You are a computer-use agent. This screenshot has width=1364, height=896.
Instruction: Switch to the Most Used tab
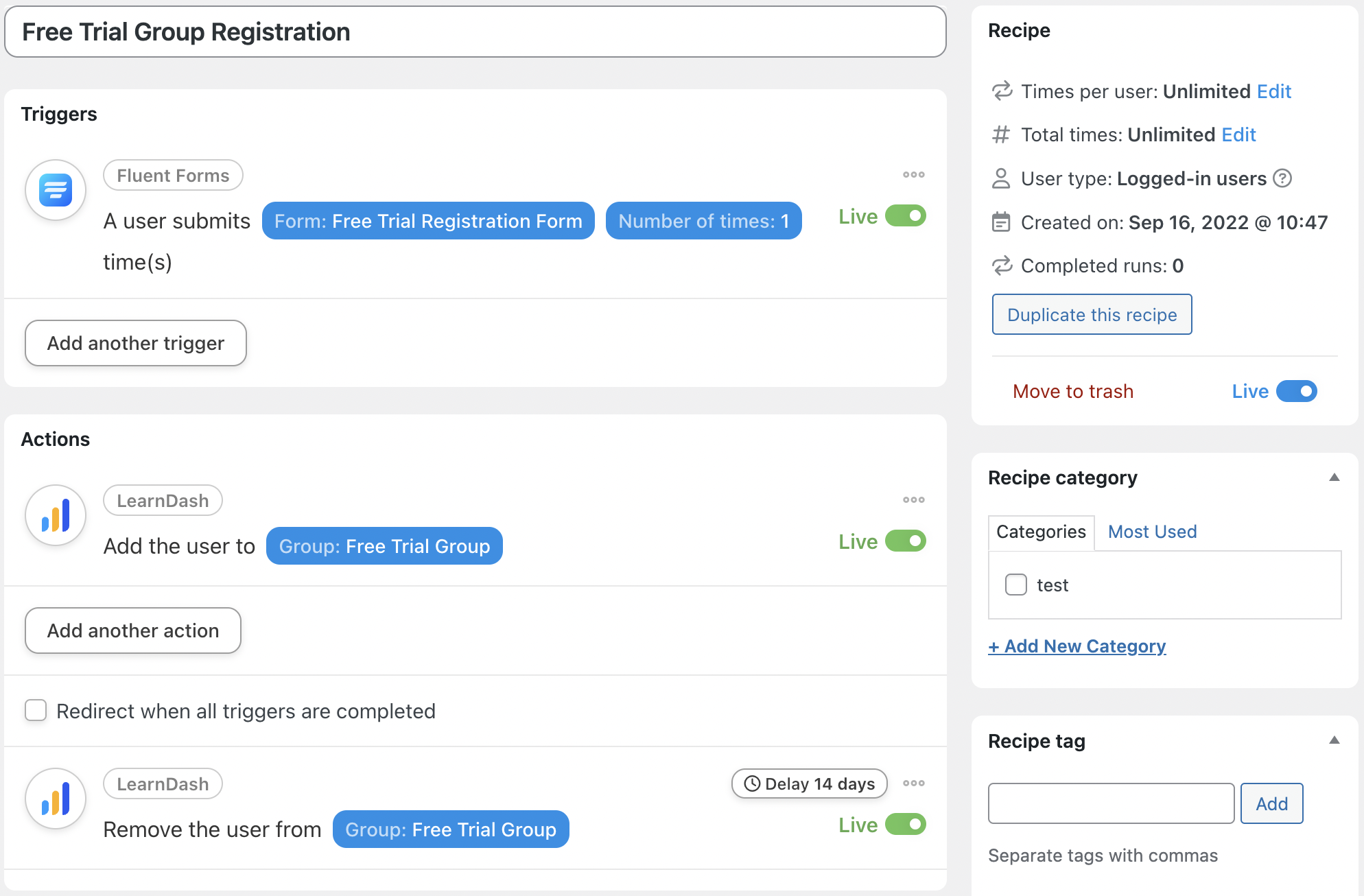[1152, 532]
